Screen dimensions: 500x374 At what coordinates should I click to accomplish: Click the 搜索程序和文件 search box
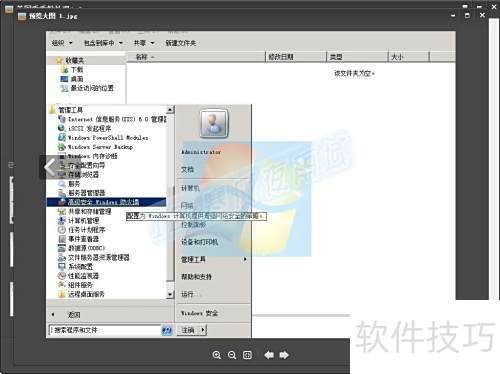click(x=105, y=330)
